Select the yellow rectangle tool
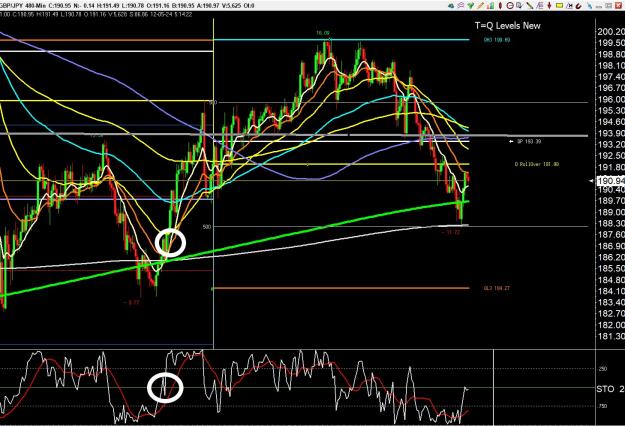The image size is (625, 426). [559, 6]
